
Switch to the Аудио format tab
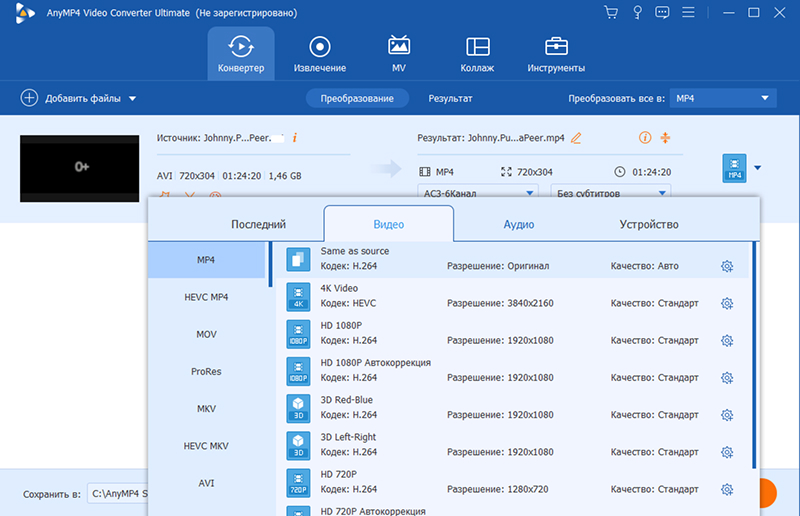(x=518, y=224)
